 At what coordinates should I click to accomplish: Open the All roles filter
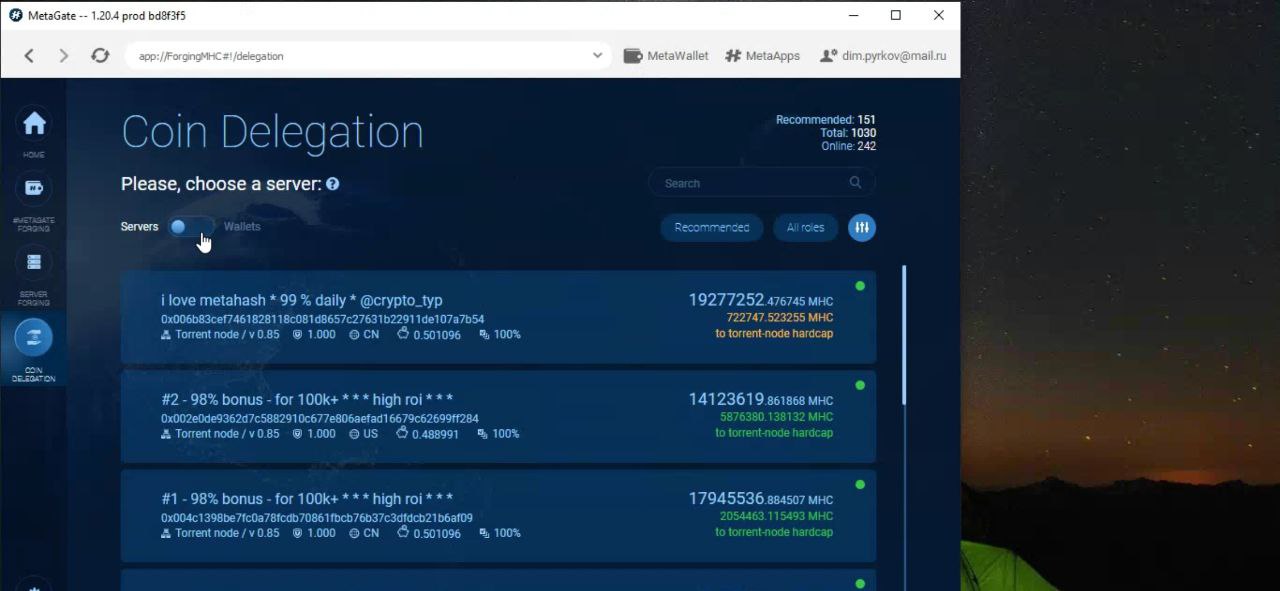(x=805, y=228)
